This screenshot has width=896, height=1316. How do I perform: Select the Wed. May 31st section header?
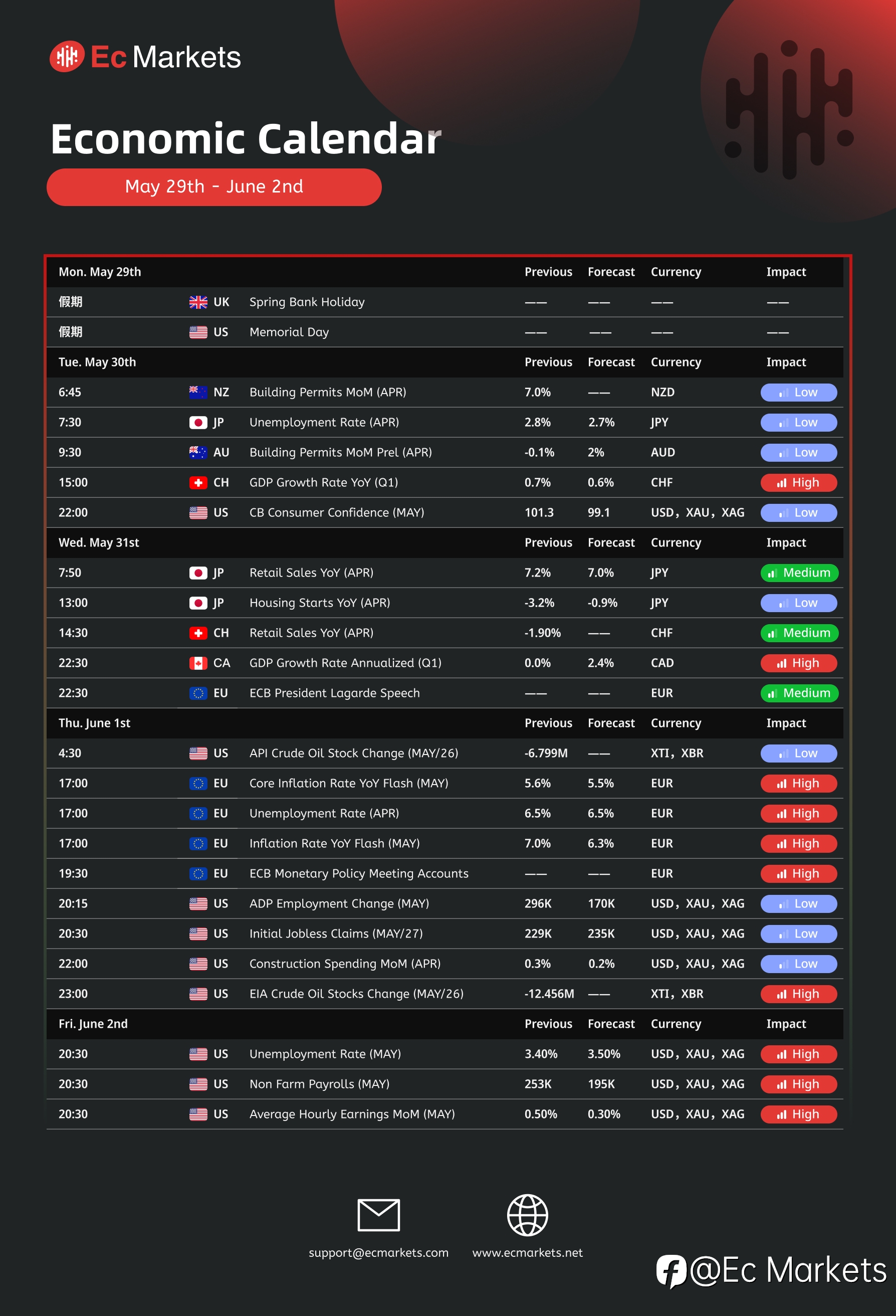pyautogui.click(x=445, y=543)
